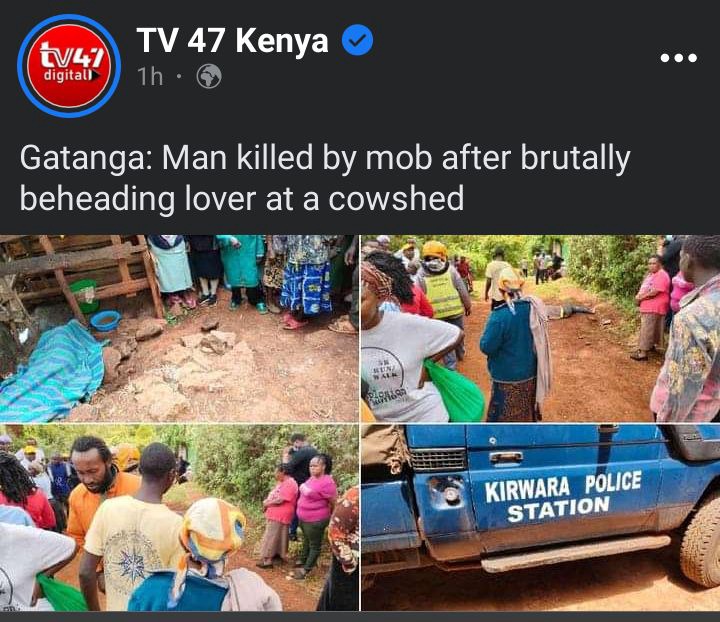Click the police vehicle rear wheel
This screenshot has width=720, height=622.
(x=700, y=544)
